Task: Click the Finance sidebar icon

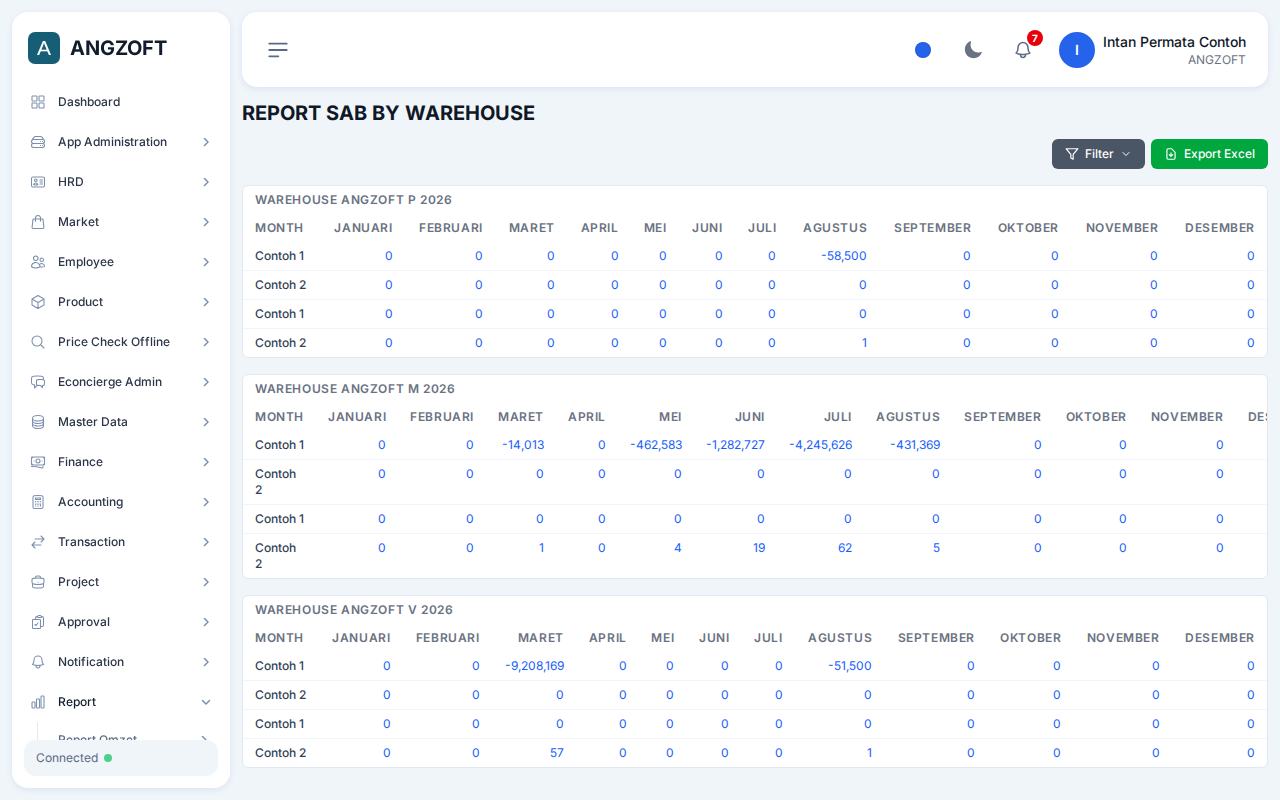Action: pyautogui.click(x=38, y=462)
